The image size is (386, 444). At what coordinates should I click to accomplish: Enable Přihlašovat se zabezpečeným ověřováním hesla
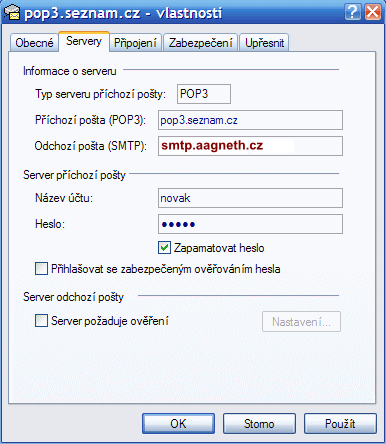tap(41, 269)
